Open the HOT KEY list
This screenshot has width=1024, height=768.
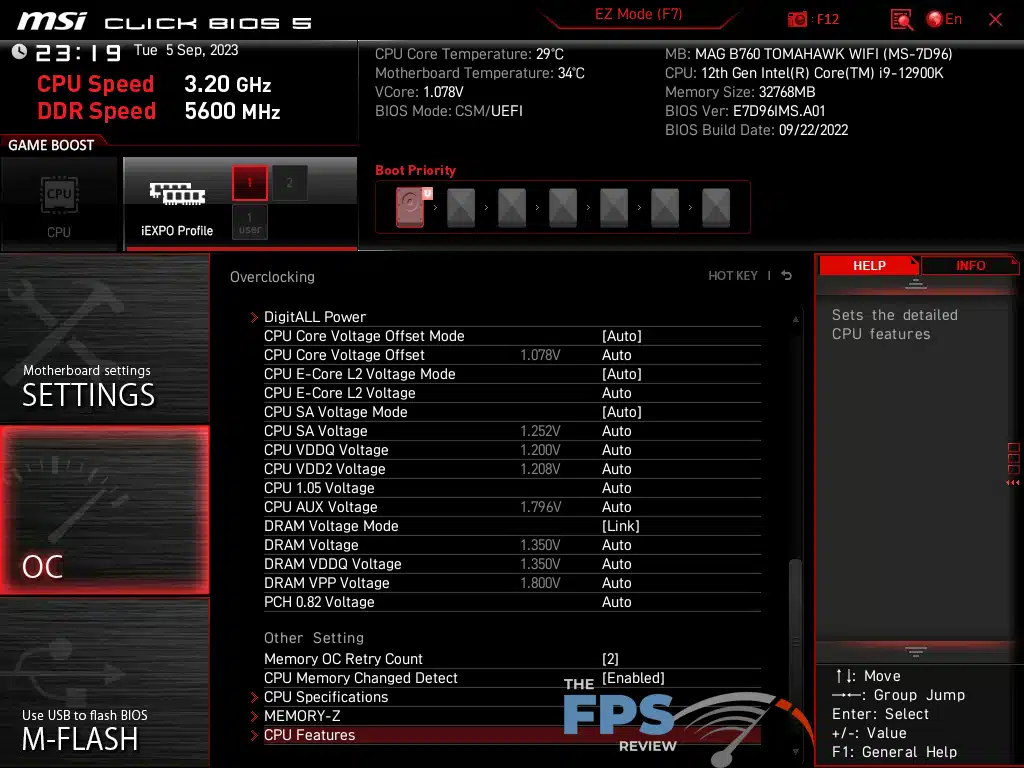(733, 276)
